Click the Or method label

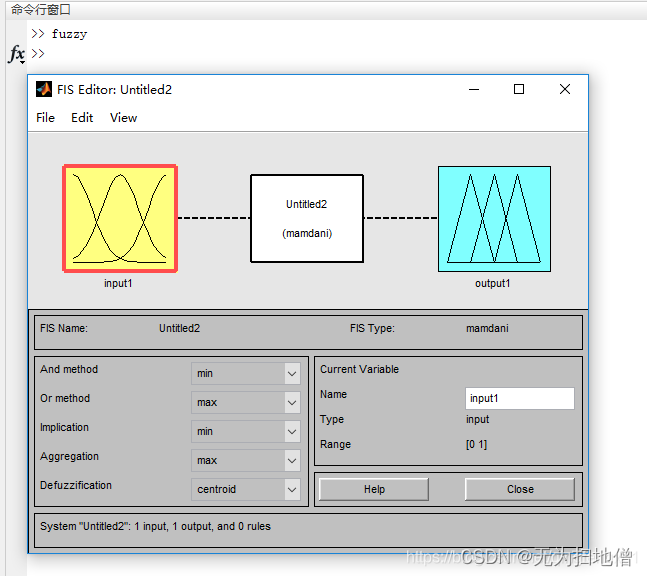[65, 398]
